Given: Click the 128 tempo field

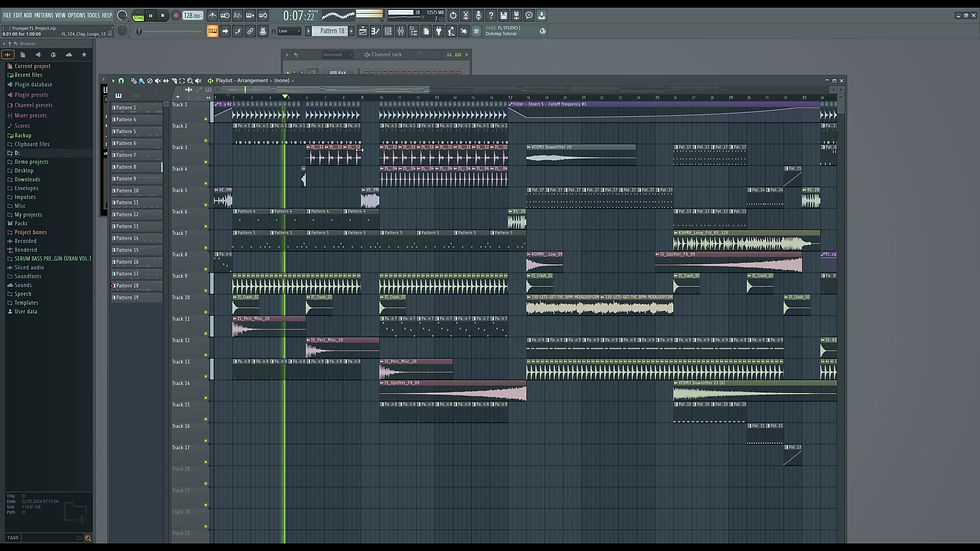Looking at the screenshot, I should click(x=192, y=16).
